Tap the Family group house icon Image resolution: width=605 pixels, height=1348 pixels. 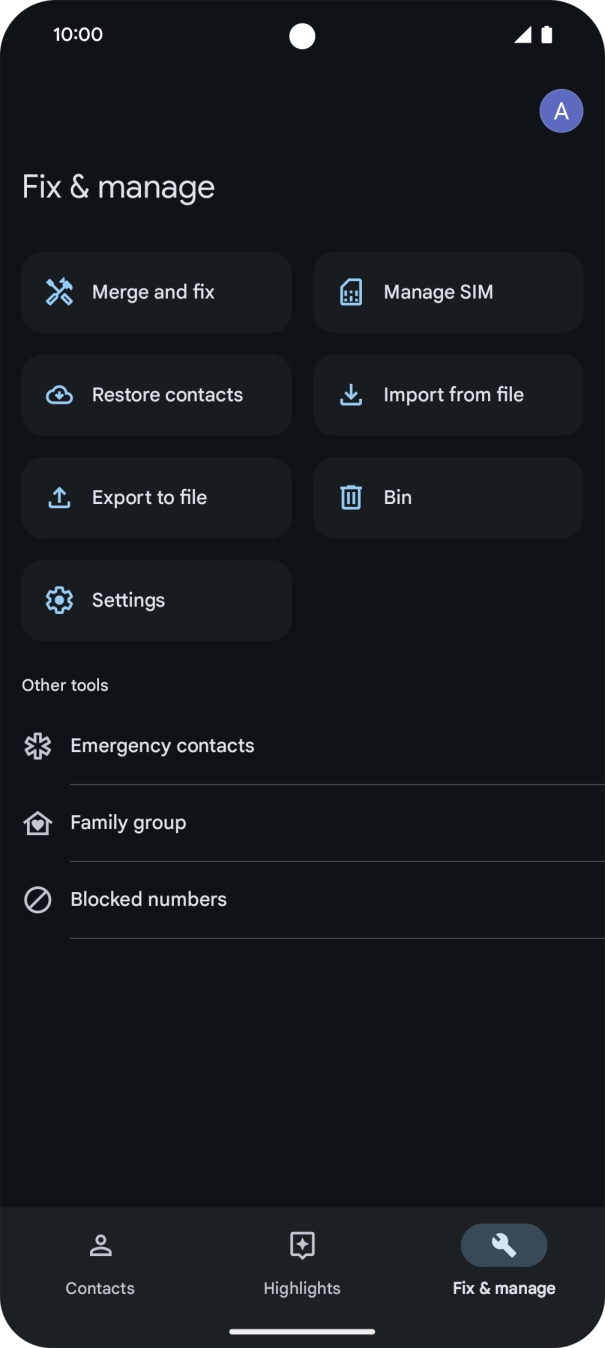coord(38,823)
